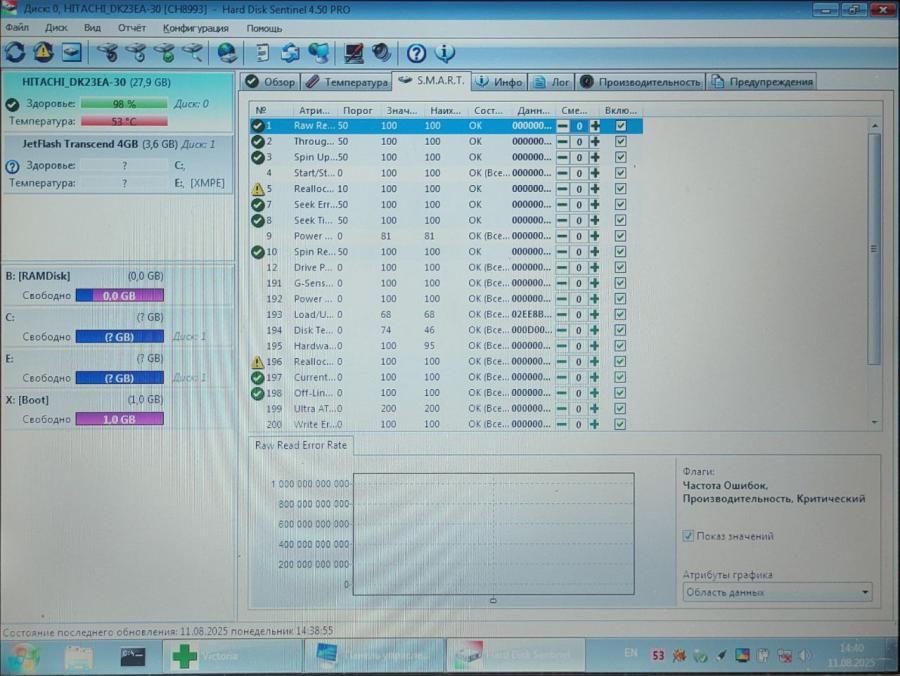900x676 pixels.
Task: Click the sound settings speaker toolbar icon
Action: [x=381, y=54]
